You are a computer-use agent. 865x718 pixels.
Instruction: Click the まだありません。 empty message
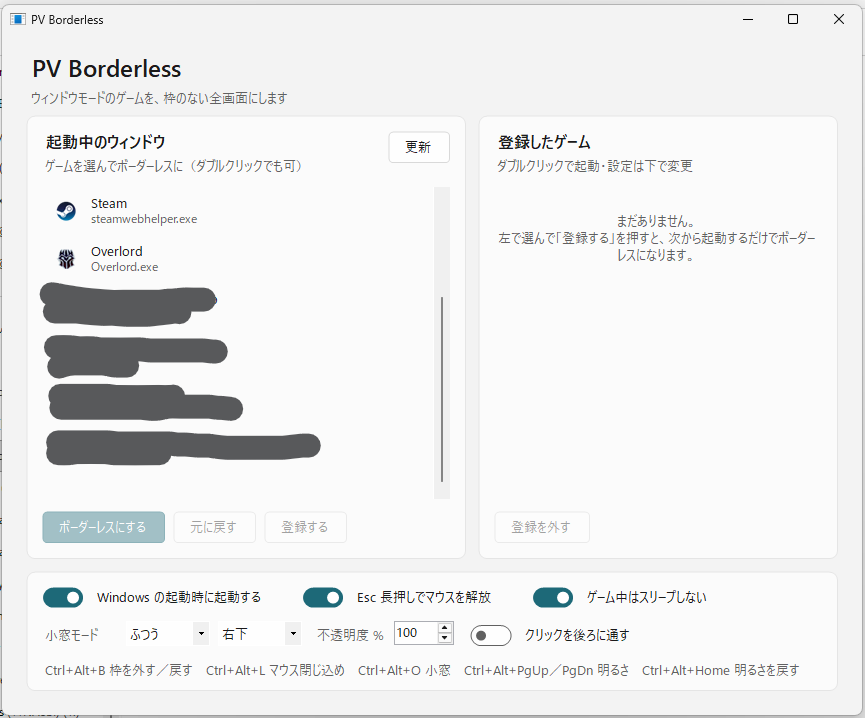(655, 221)
